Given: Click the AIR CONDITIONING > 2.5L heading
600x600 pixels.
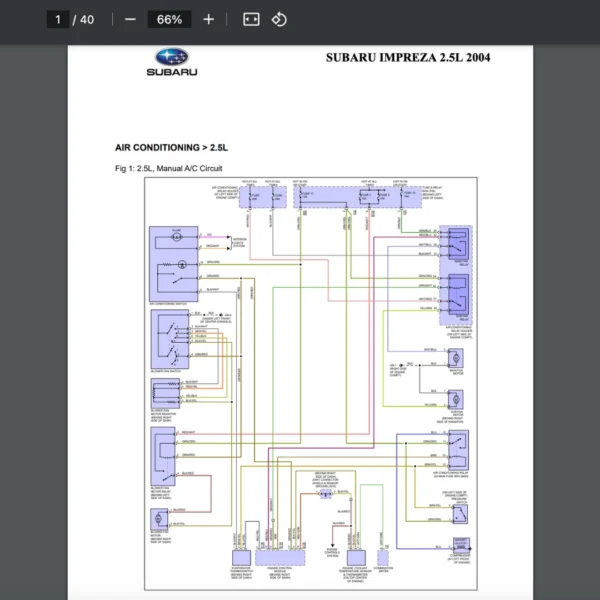Looking at the screenshot, I should (172, 147).
